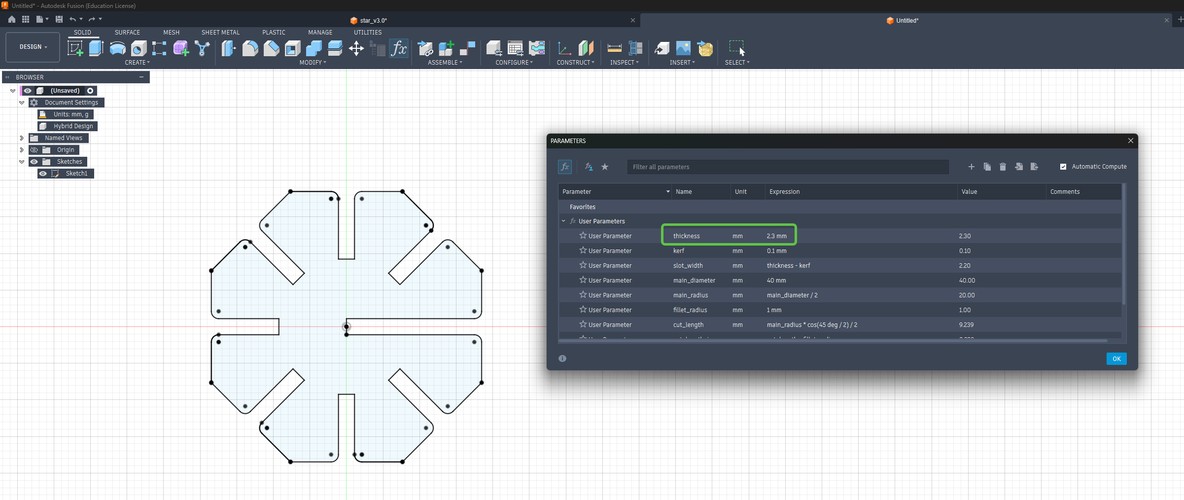1184x500 pixels.
Task: Click the Insert Component icon in Assemble
Action: pyautogui.click(x=425, y=48)
